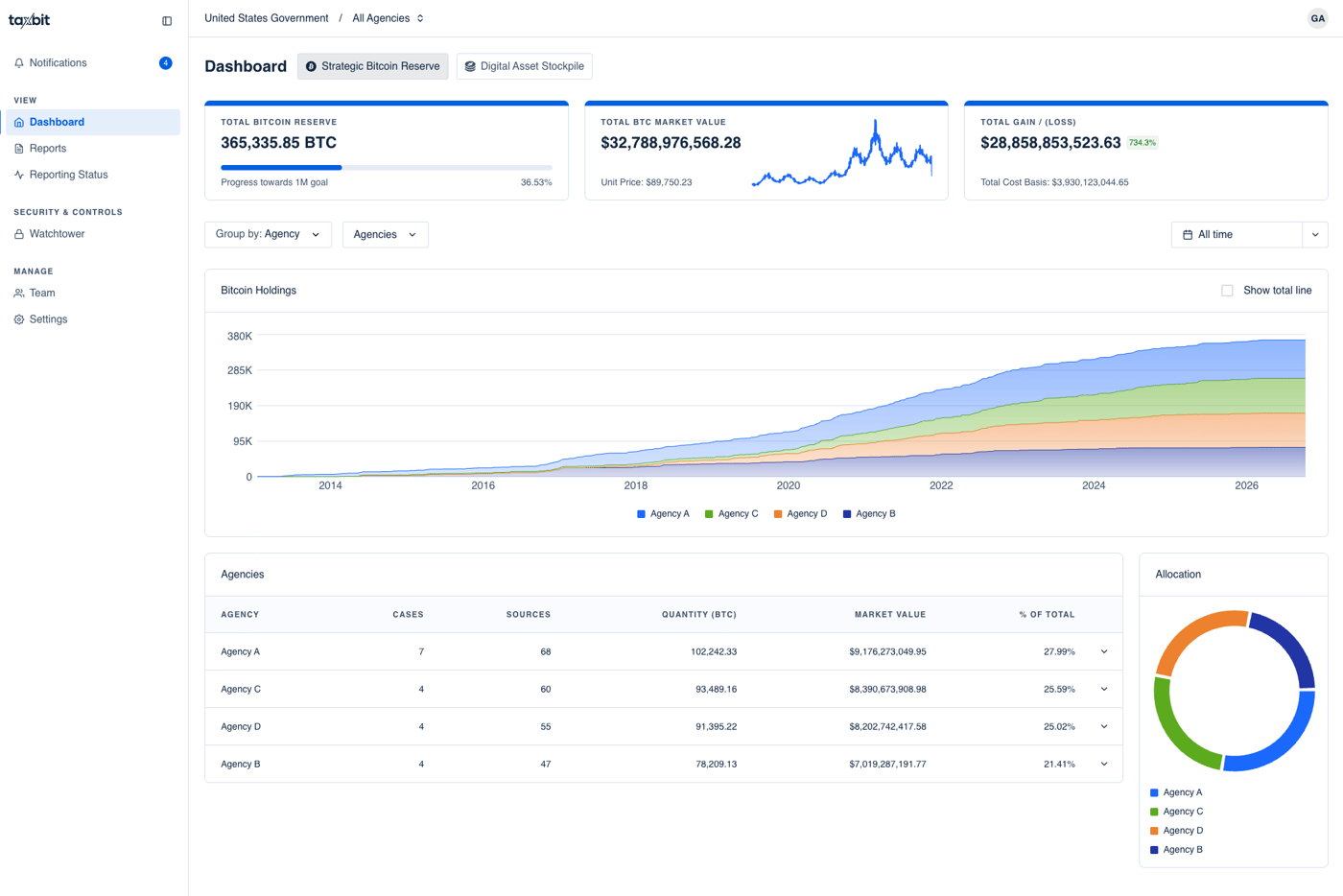This screenshot has width=1343, height=896.
Task: Click the Reports document icon
Action: pyautogui.click(x=19, y=149)
